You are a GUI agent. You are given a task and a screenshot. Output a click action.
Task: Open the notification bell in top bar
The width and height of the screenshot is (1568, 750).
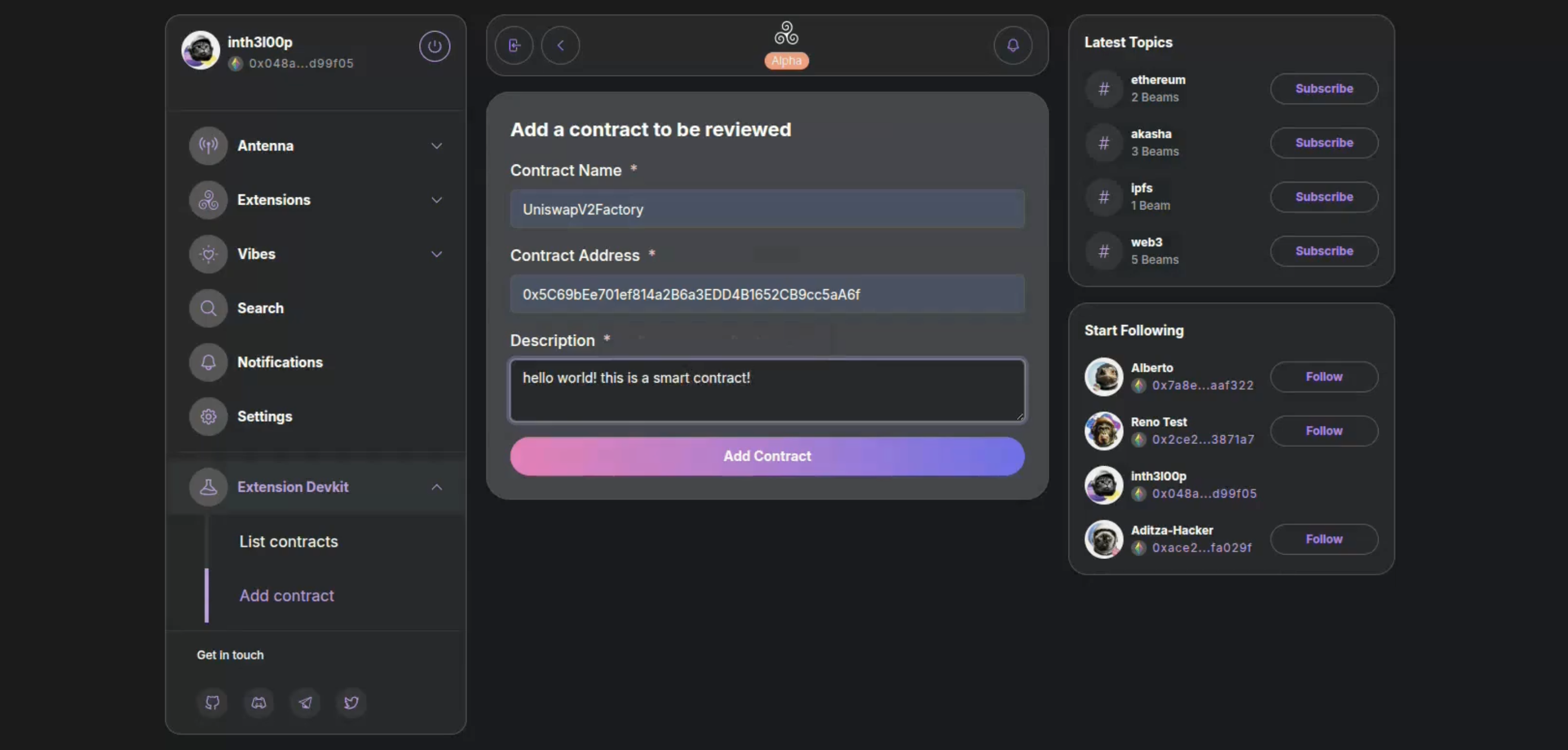pos(1012,45)
